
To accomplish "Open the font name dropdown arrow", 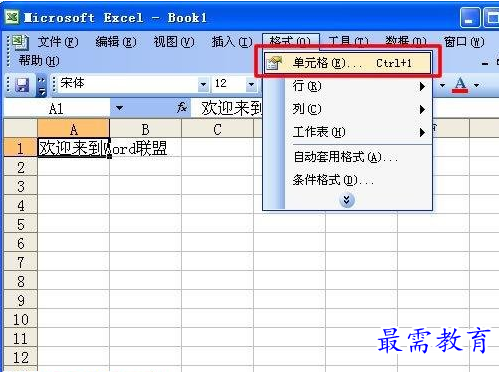I will [203, 85].
